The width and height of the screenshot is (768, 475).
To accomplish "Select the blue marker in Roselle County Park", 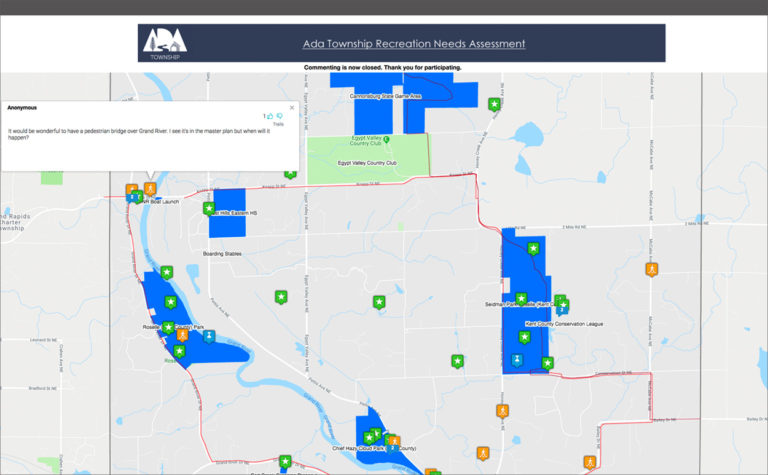I will pos(209,335).
